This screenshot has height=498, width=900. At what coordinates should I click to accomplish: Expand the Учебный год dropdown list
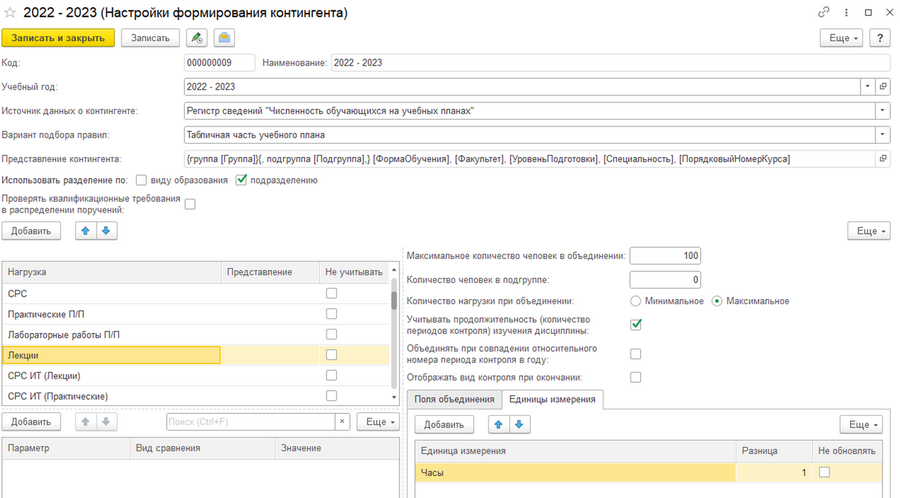(867, 87)
